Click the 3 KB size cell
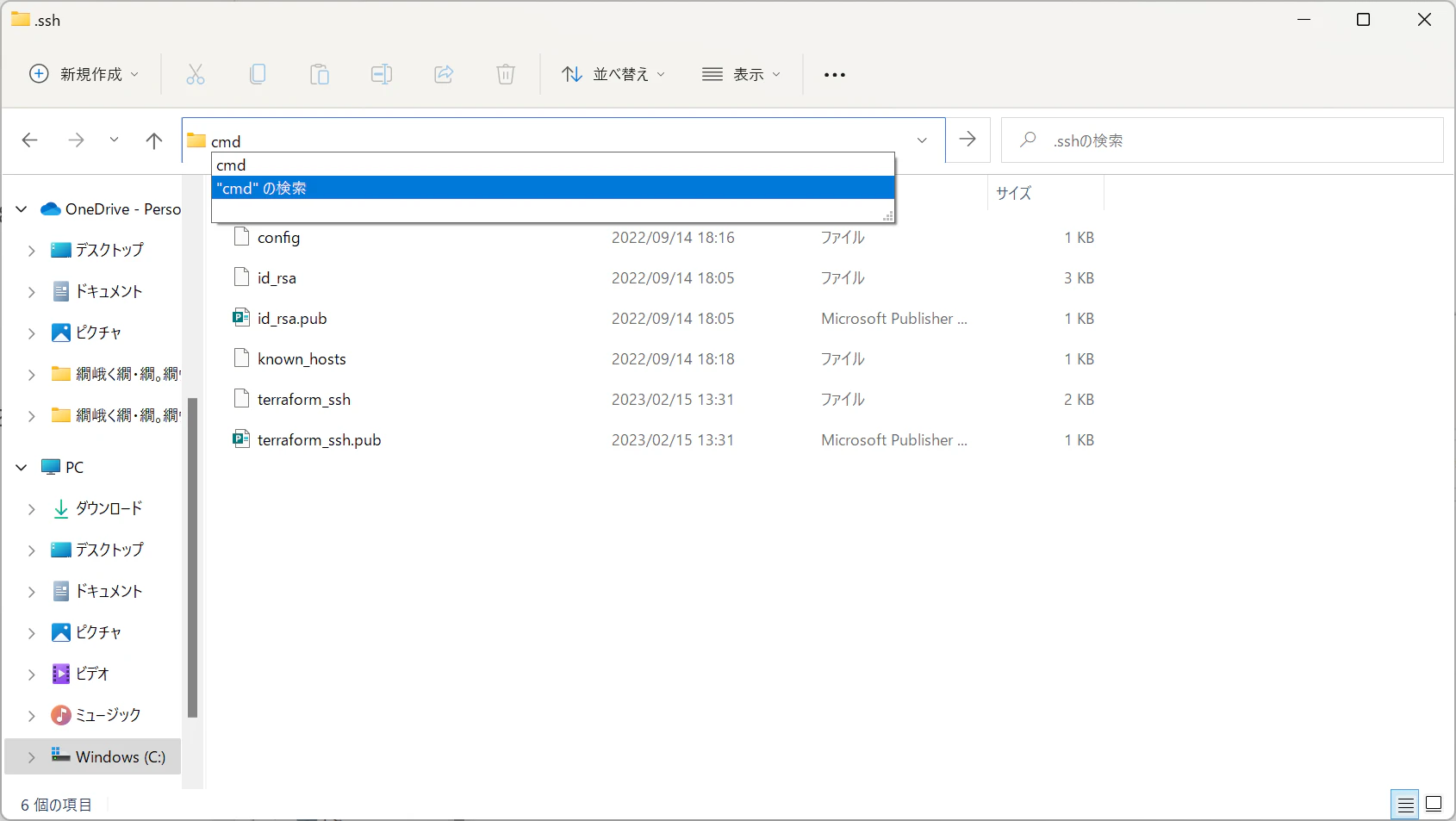The height and width of the screenshot is (821, 1456). point(1079,278)
